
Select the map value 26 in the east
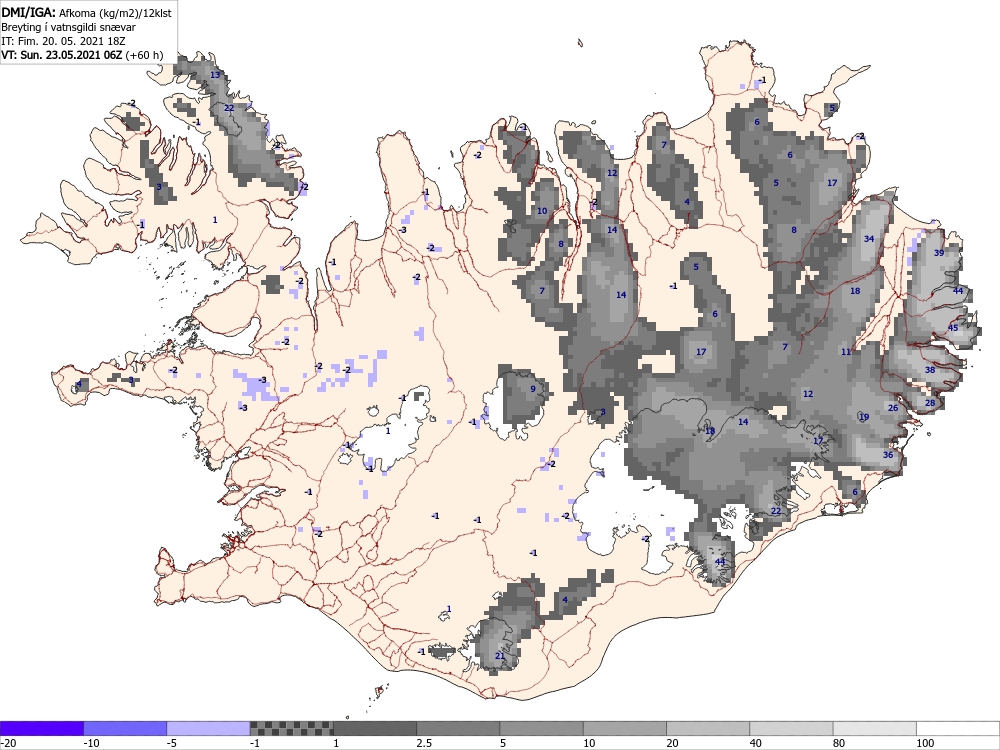[893, 408]
